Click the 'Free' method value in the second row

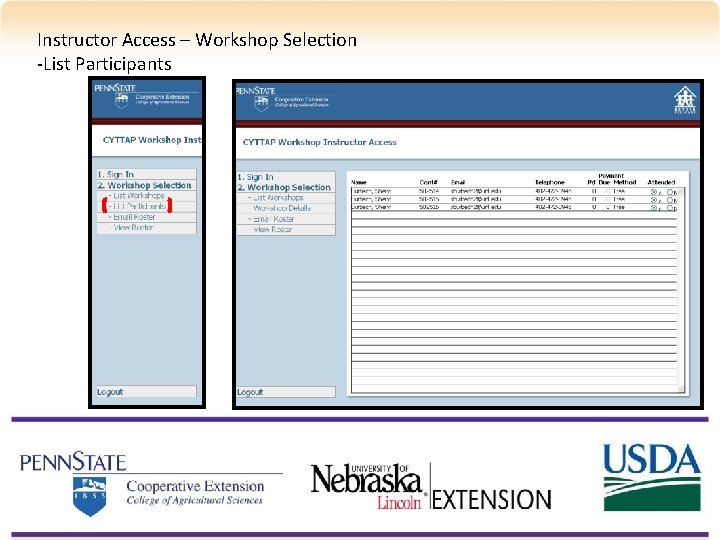click(619, 199)
